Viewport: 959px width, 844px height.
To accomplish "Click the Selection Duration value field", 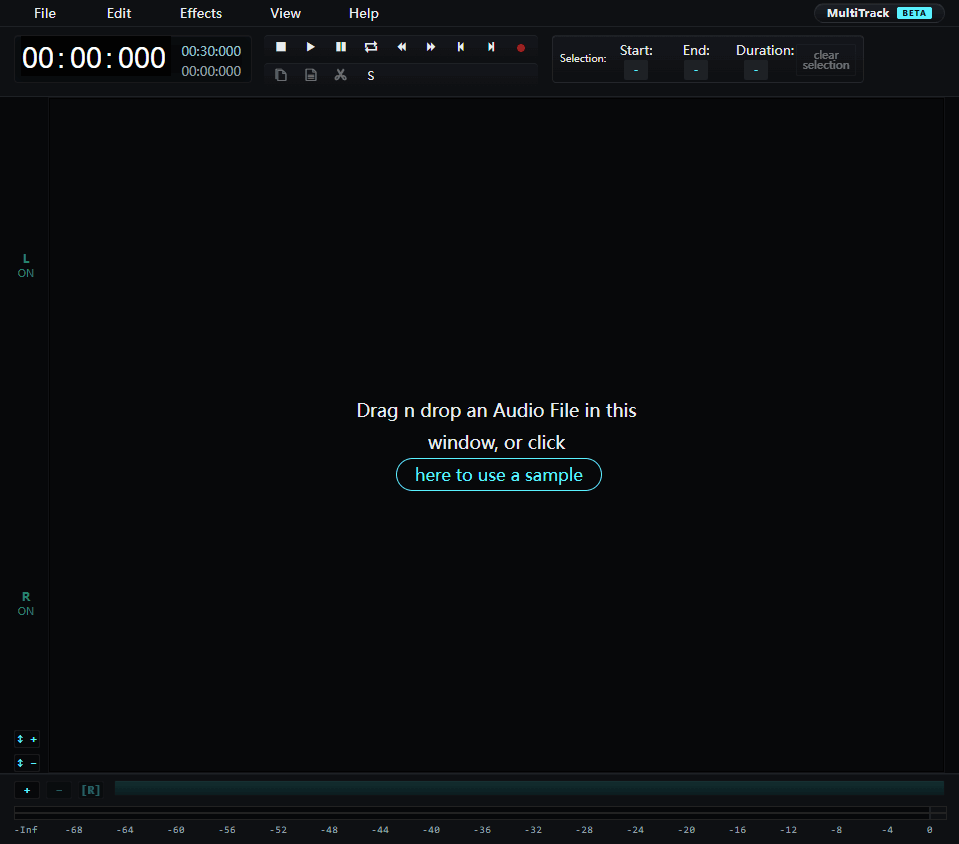I will (x=755, y=70).
